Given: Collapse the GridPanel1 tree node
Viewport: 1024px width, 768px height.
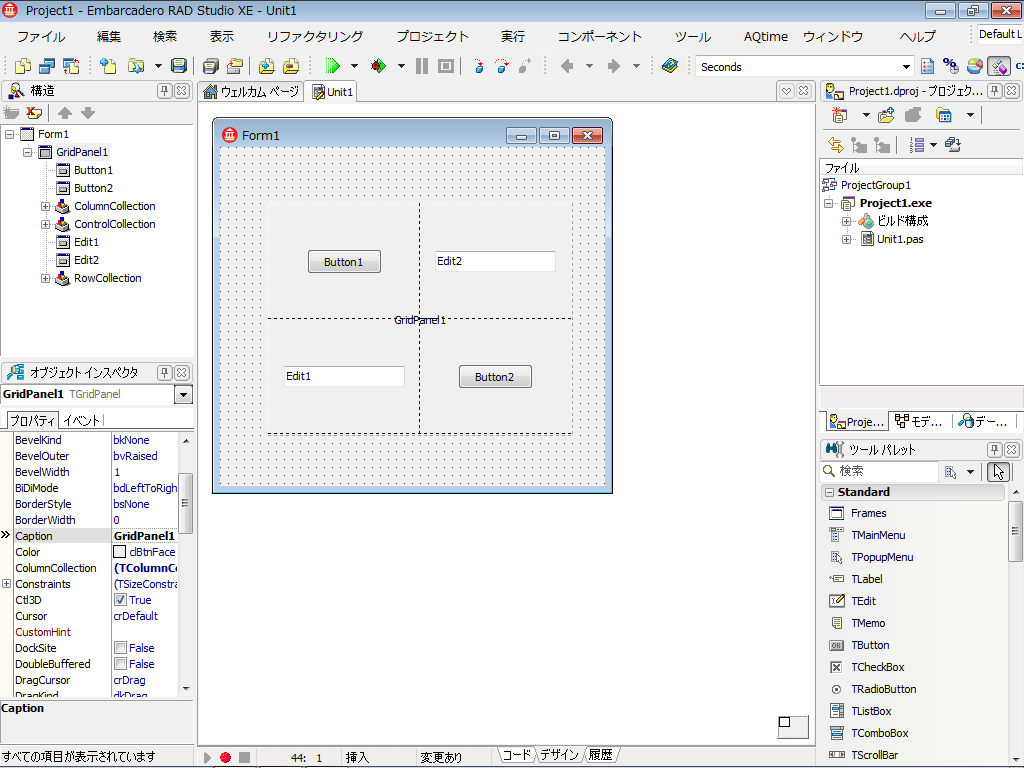Looking at the screenshot, I should point(27,152).
